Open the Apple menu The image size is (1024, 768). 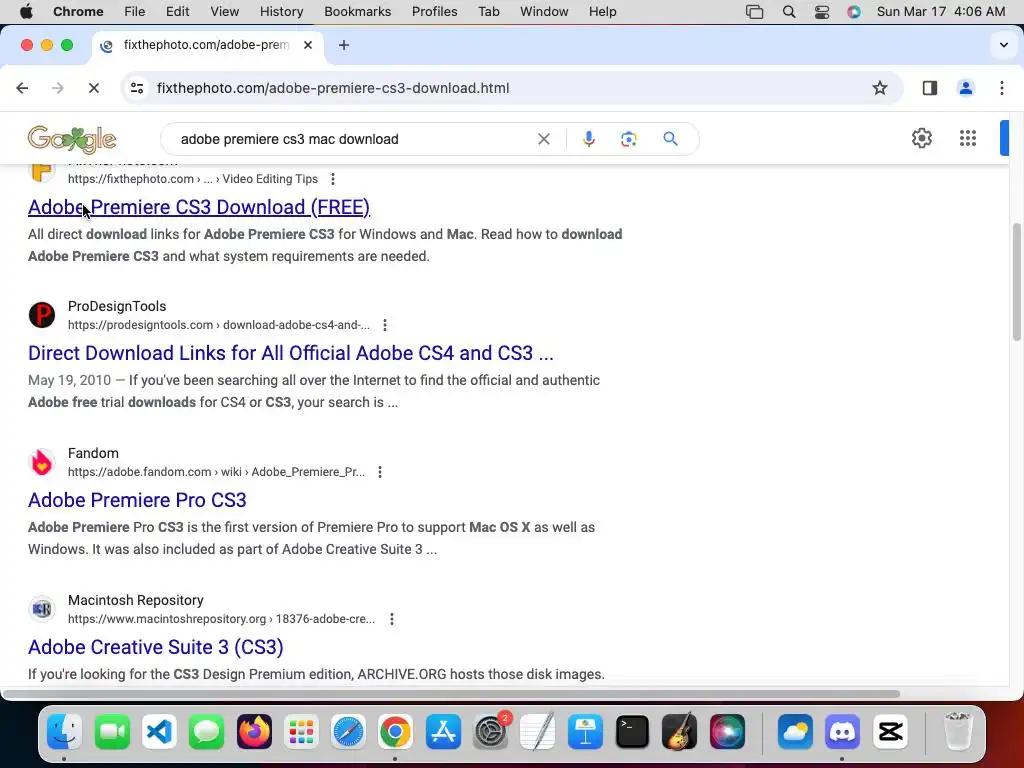pos(26,12)
